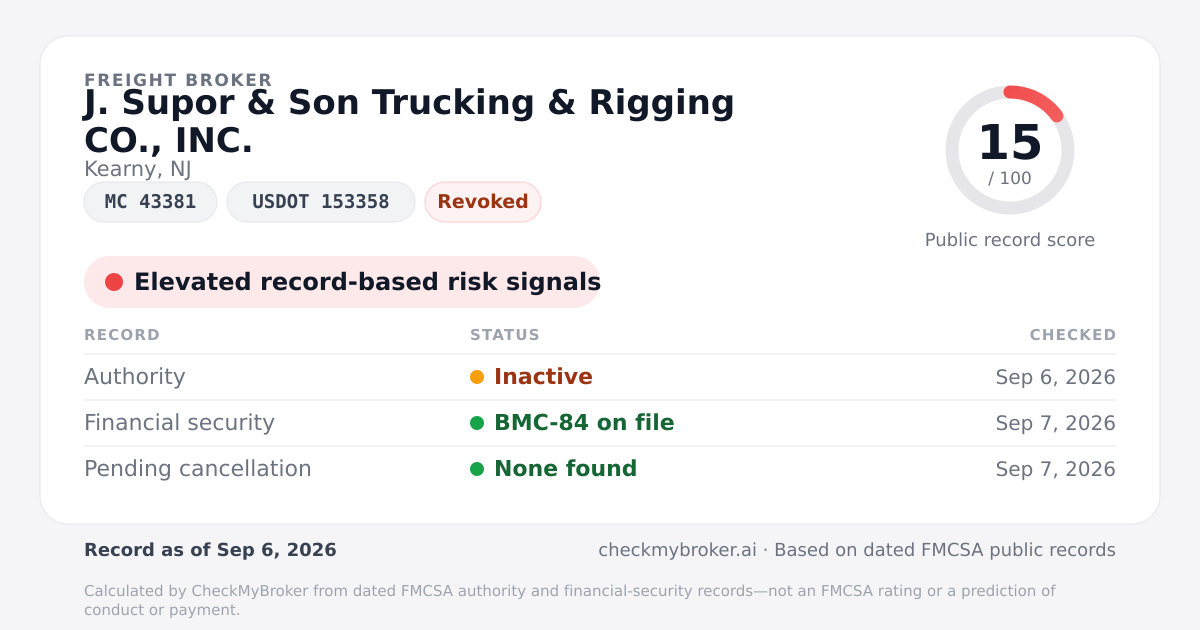Click the Elevated record-based risk signals banner

(x=342, y=282)
